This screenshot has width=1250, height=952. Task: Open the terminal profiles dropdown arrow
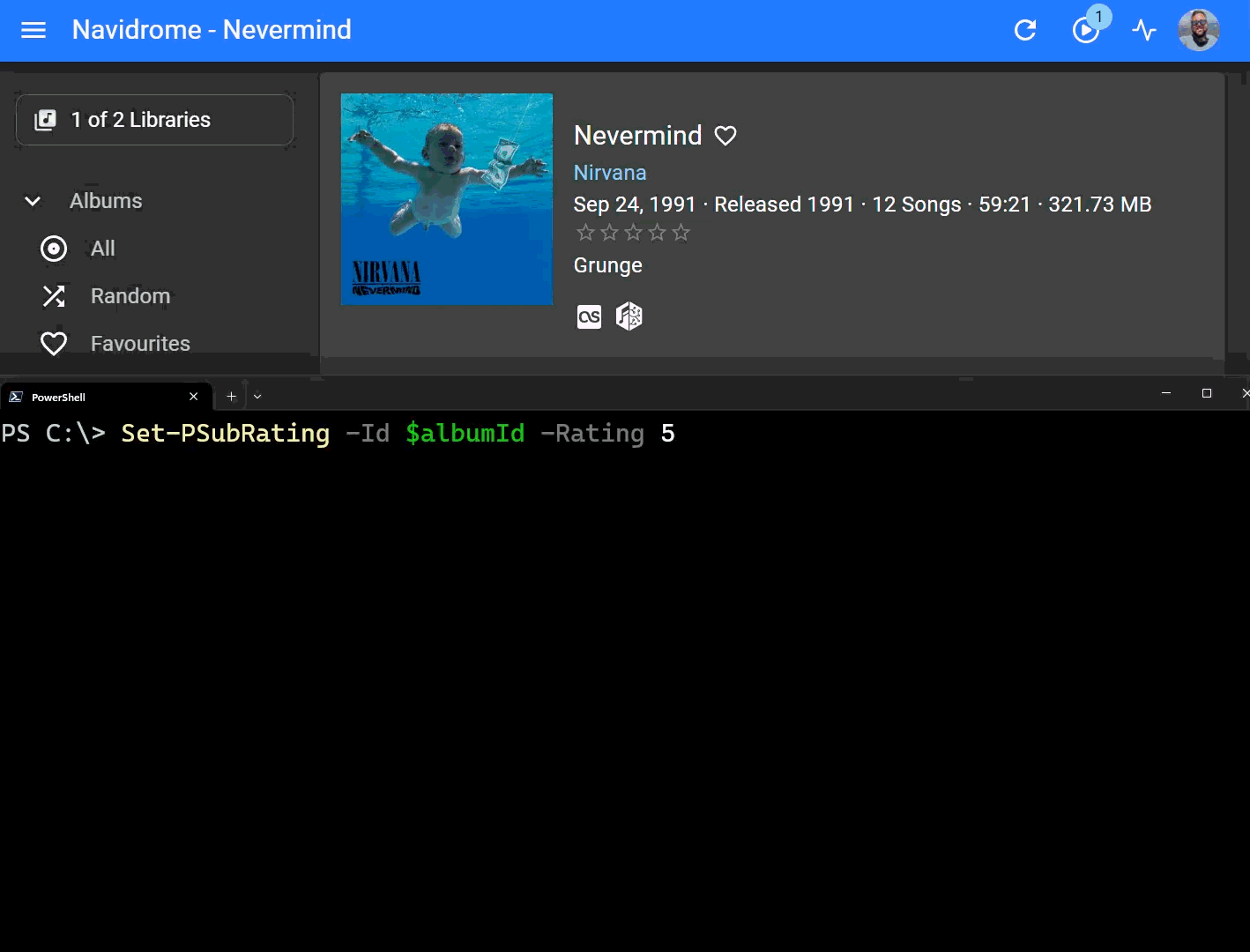(257, 397)
